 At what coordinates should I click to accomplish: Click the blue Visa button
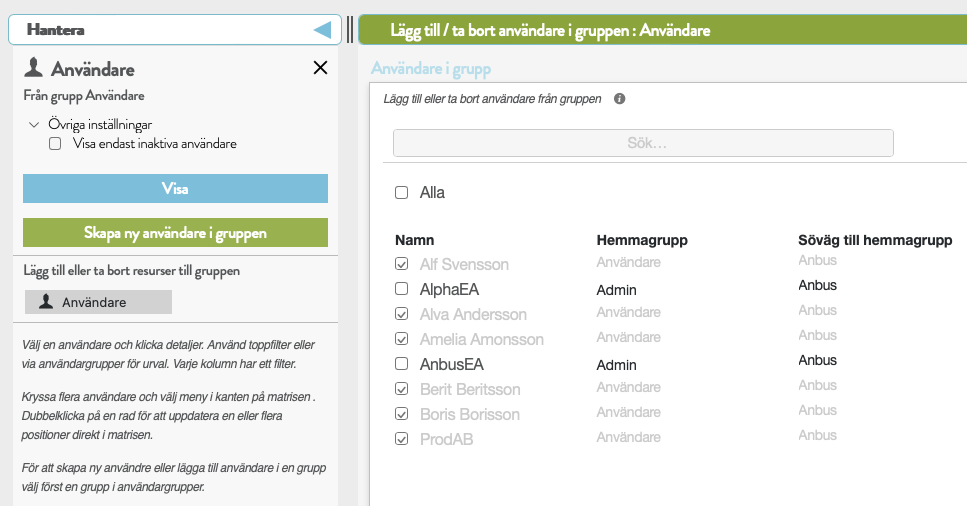175,188
